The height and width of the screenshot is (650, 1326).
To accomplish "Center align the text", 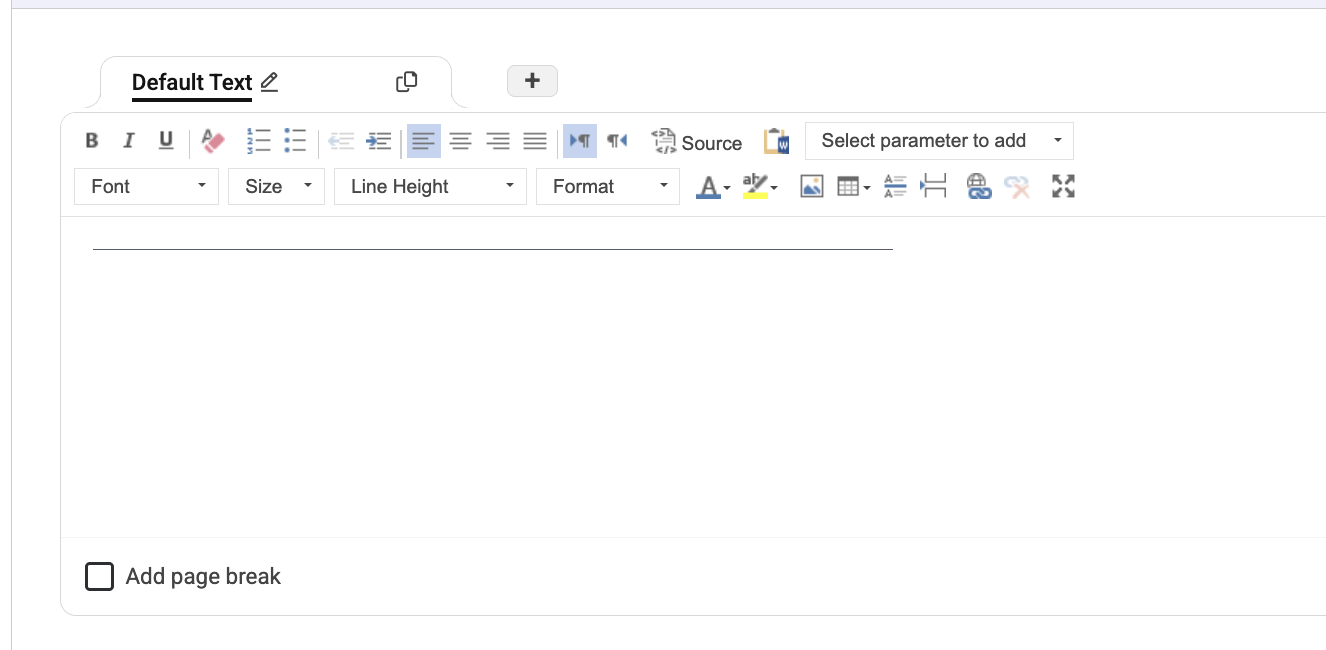I will tap(460, 141).
